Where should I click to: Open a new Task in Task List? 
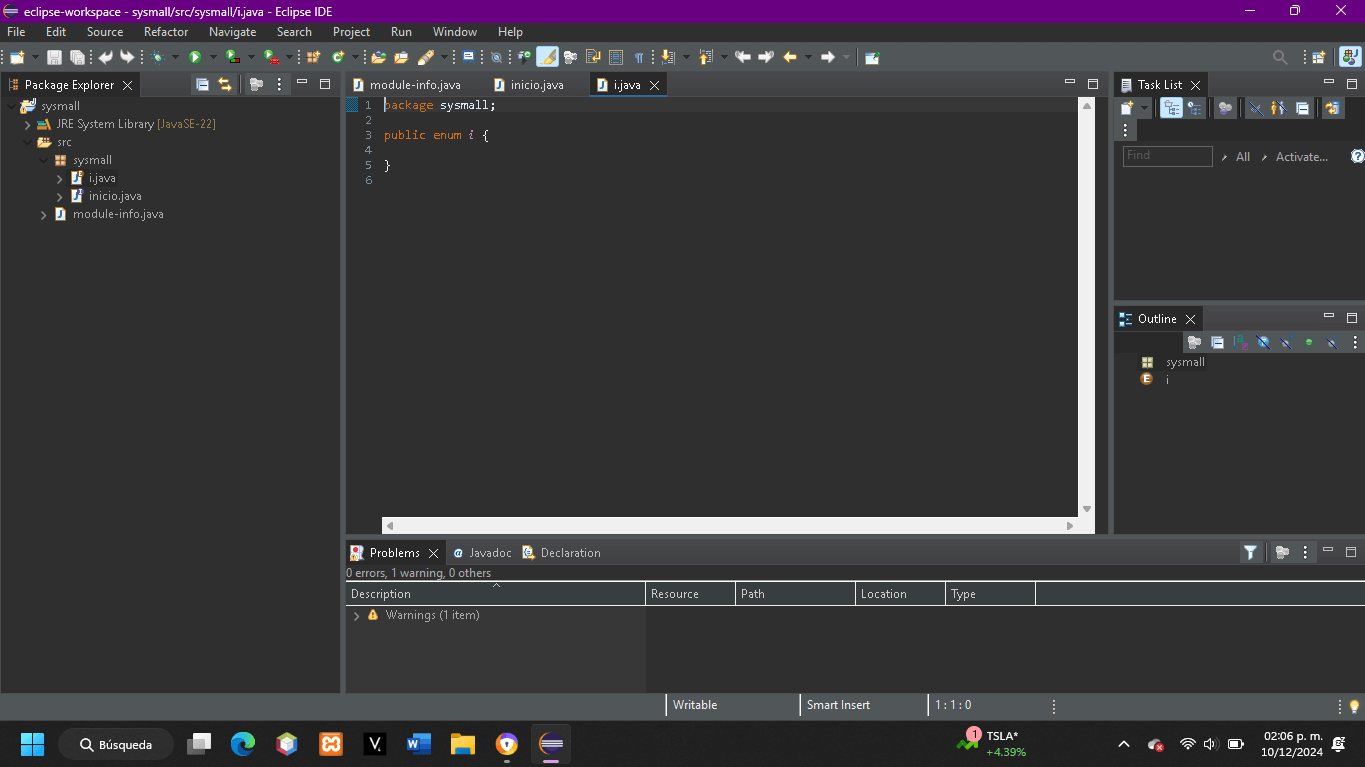click(1125, 108)
